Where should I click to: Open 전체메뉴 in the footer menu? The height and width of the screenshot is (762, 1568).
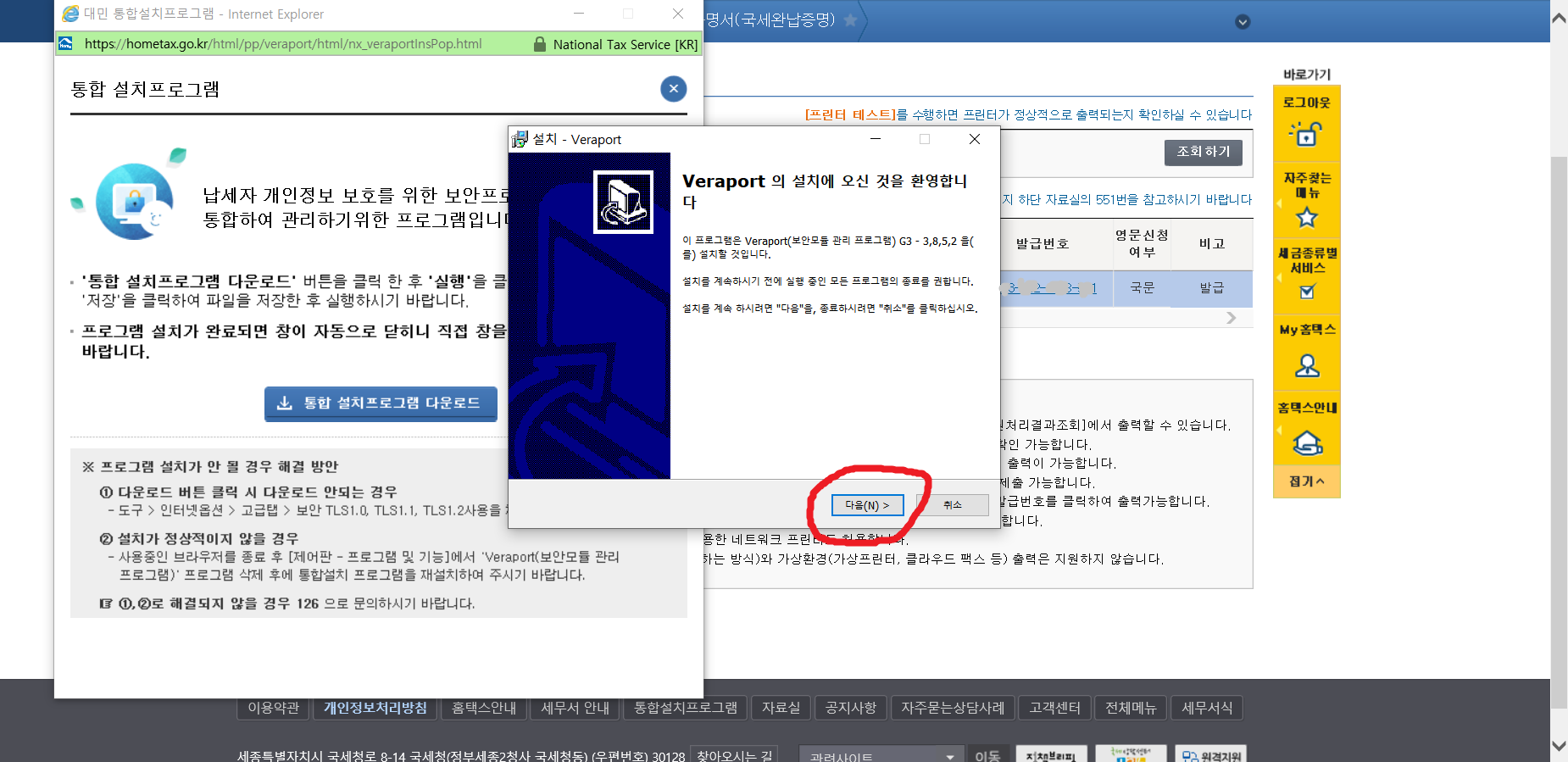point(1131,708)
